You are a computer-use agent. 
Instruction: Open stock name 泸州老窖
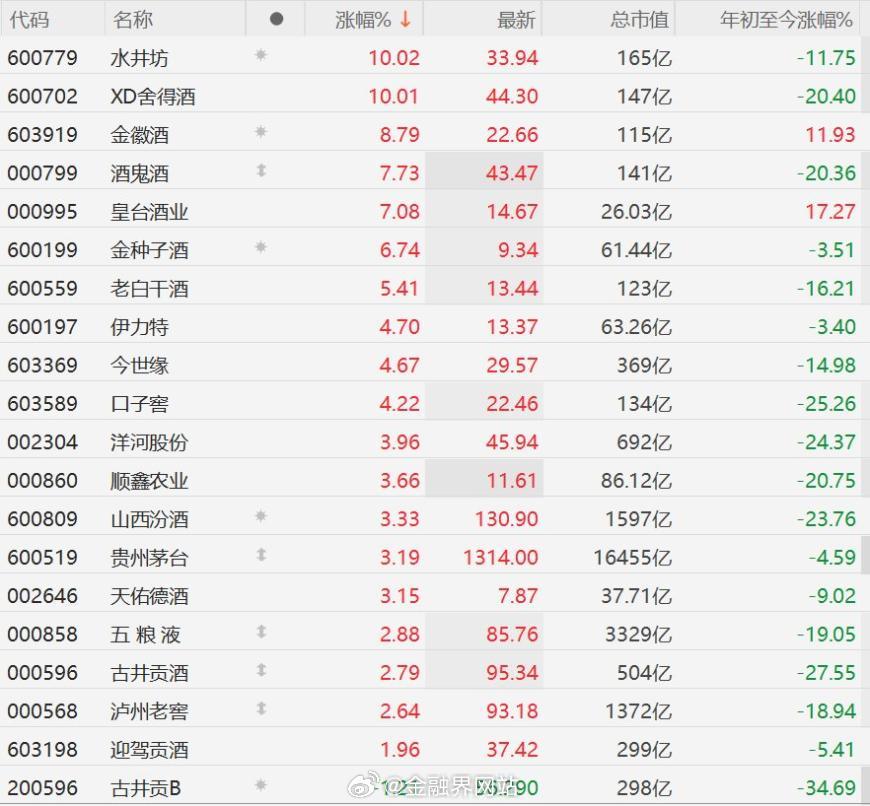click(x=149, y=711)
